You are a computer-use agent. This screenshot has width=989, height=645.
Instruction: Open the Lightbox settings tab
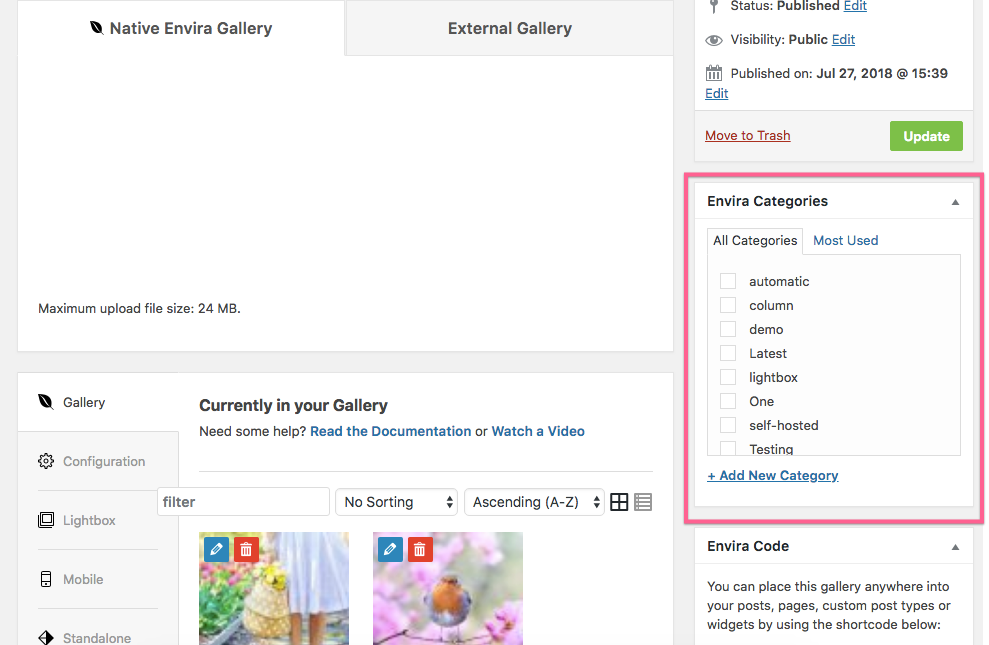point(88,520)
